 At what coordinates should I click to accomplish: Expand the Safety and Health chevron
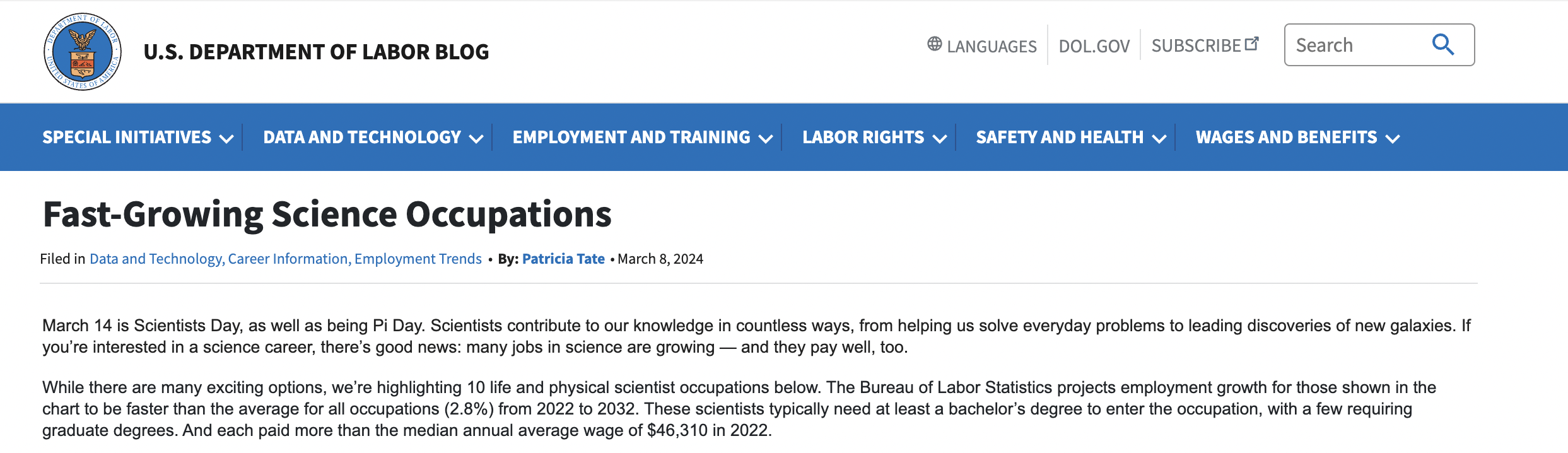tap(1159, 139)
